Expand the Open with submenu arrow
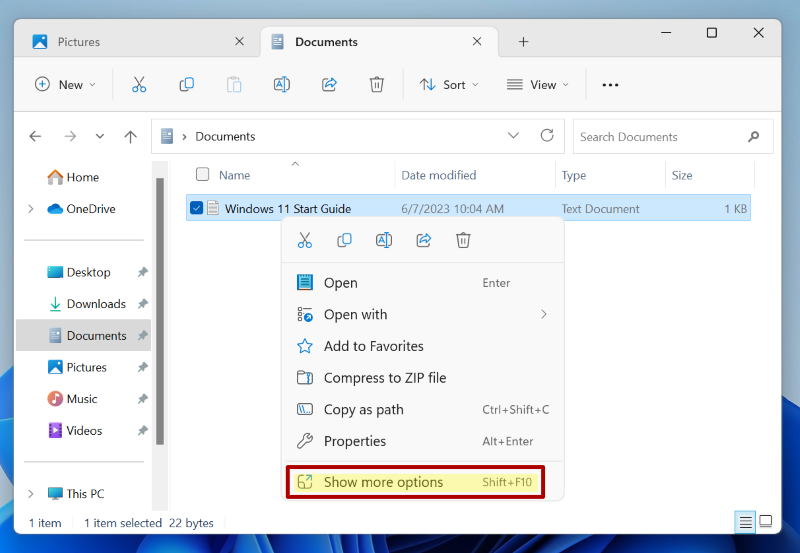The width and height of the screenshot is (800, 553). 544,314
